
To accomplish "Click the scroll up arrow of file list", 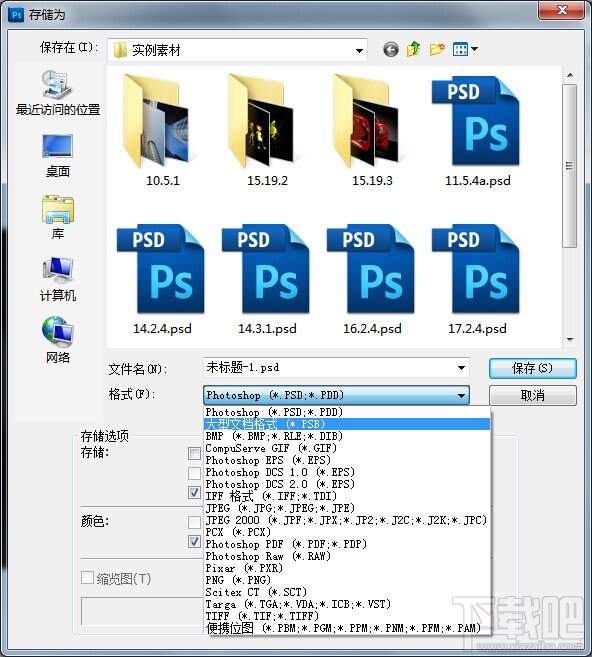I will point(570,75).
